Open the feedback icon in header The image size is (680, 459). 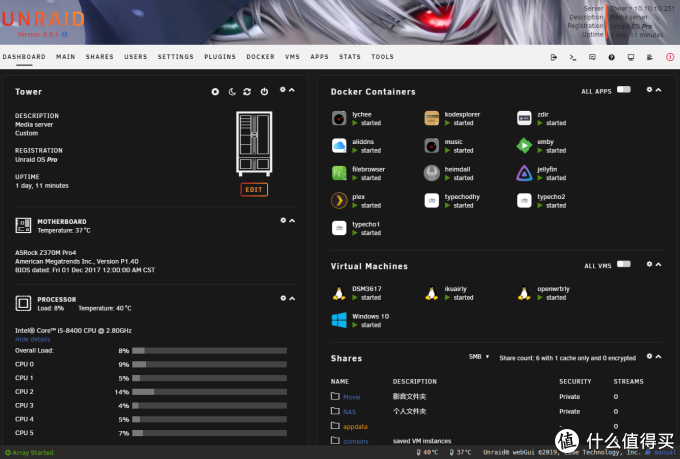pyautogui.click(x=592, y=57)
